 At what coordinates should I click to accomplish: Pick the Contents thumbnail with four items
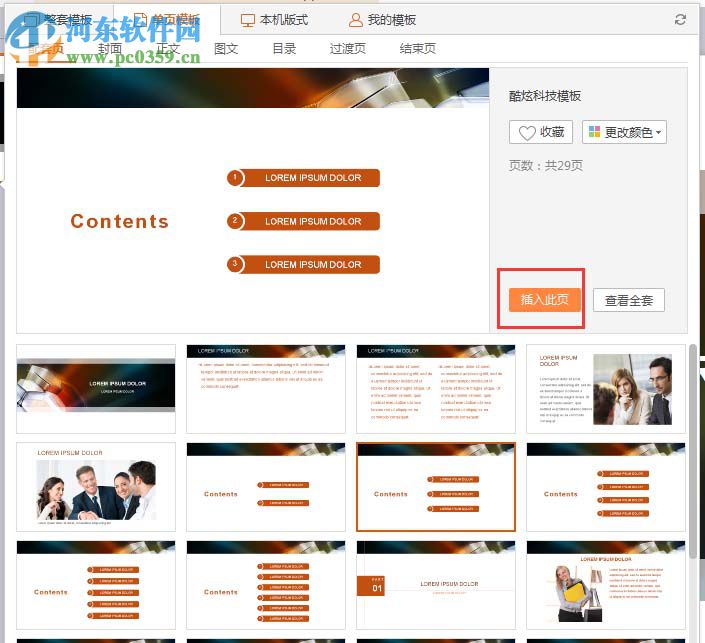tap(606, 487)
